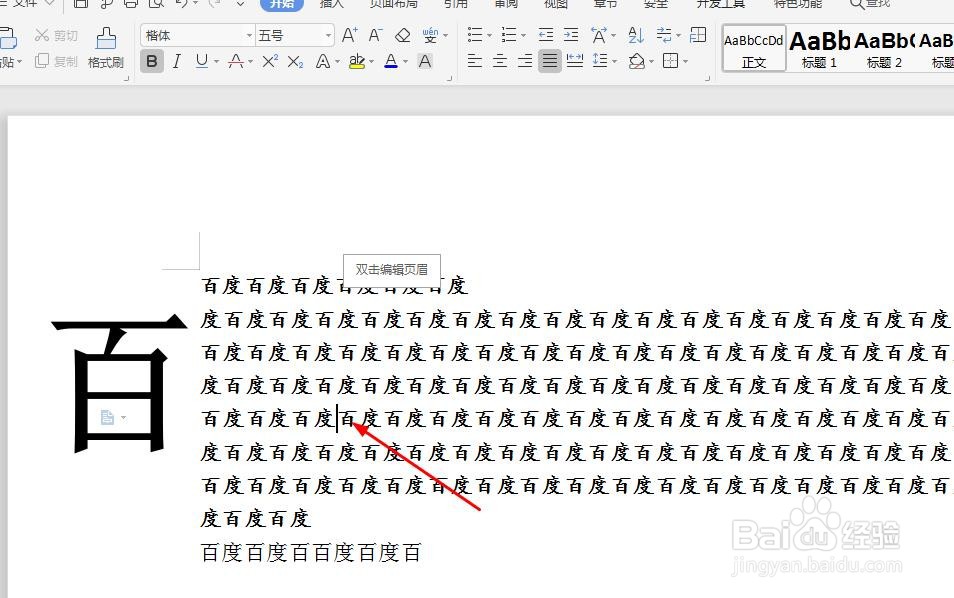The height and width of the screenshot is (598, 954).
Task: Apply the 标题 1 heading style
Action: click(819, 49)
